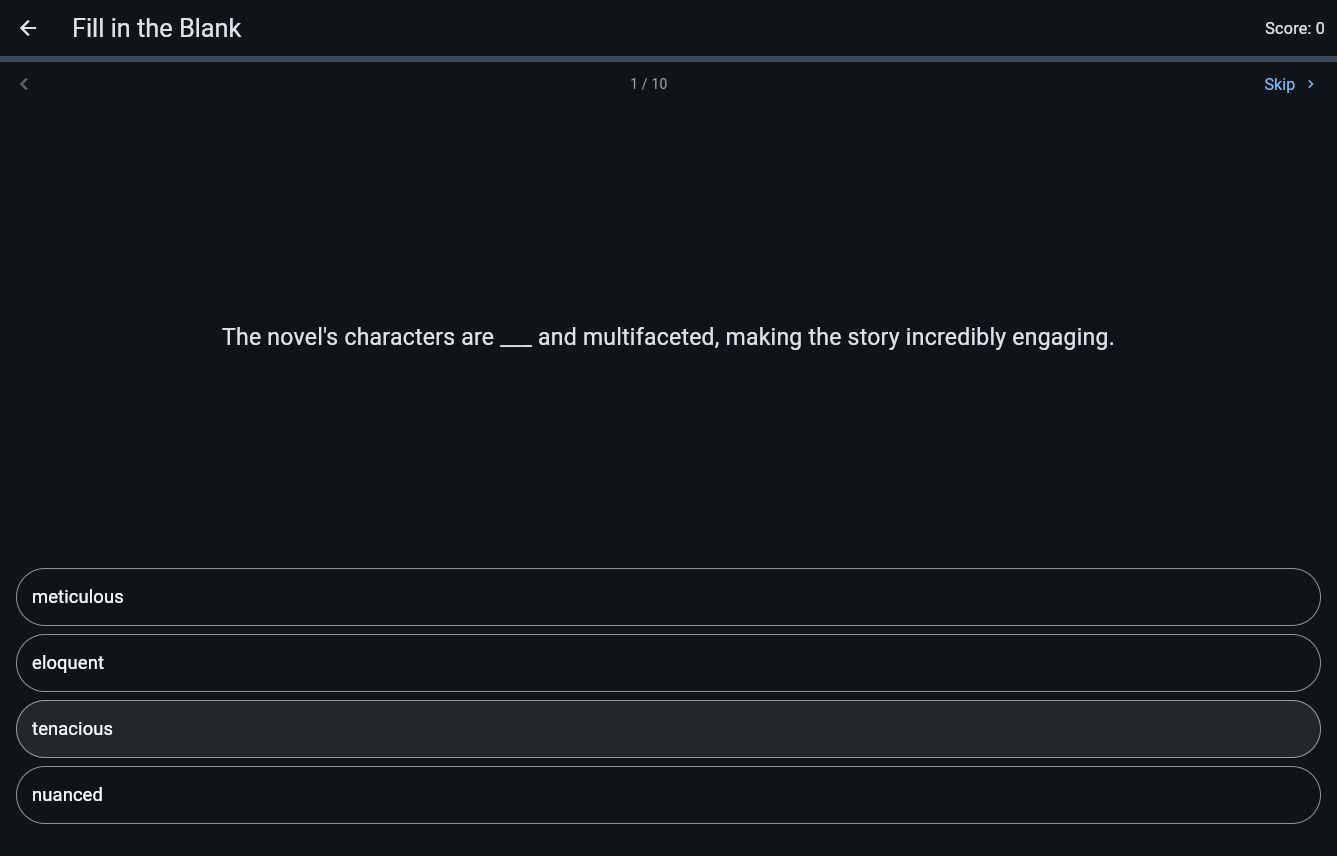Image resolution: width=1337 pixels, height=856 pixels.
Task: Click the word 'multifaceted' in the question
Action: 650,337
